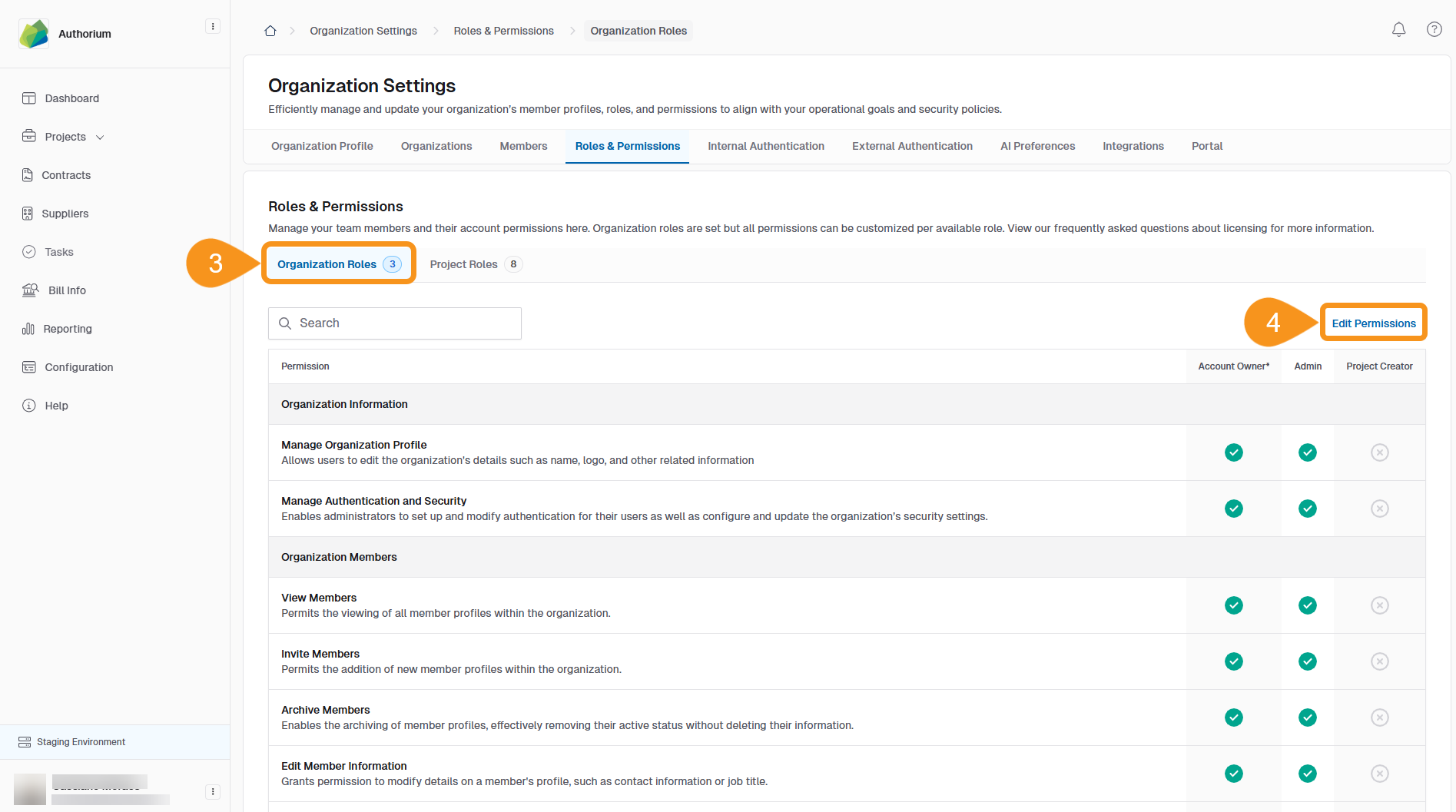Open the notifications bell icon
The image size is (1456, 812).
pos(1398,30)
